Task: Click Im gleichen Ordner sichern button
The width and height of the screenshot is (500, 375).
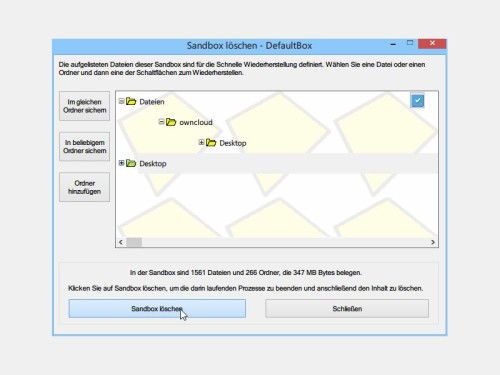Action: pos(85,106)
